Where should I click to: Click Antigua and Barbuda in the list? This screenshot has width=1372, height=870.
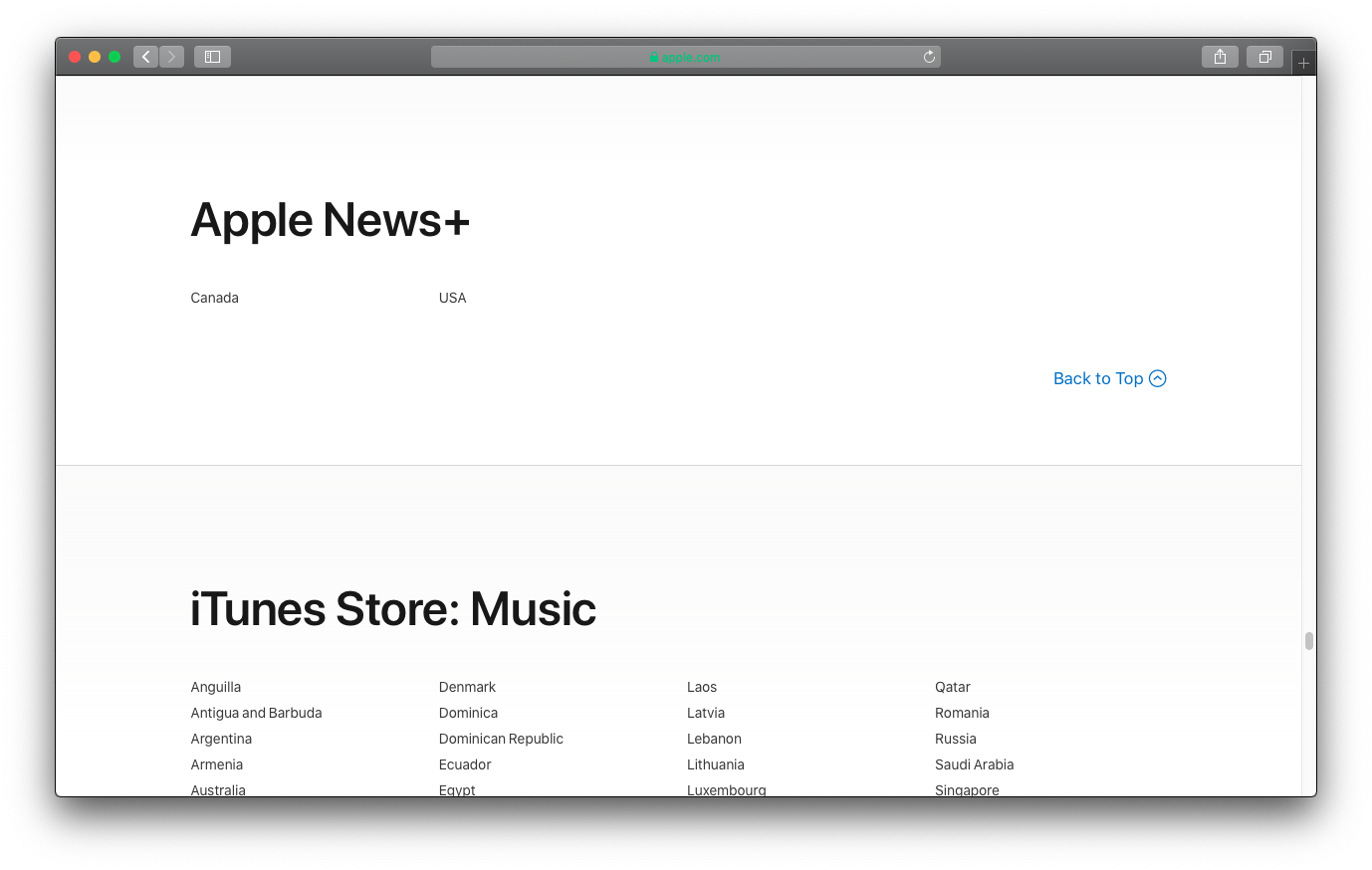point(257,713)
